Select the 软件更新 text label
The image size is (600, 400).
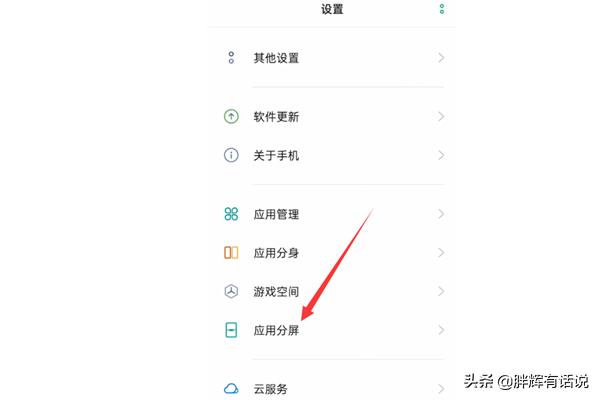pyautogui.click(x=276, y=117)
